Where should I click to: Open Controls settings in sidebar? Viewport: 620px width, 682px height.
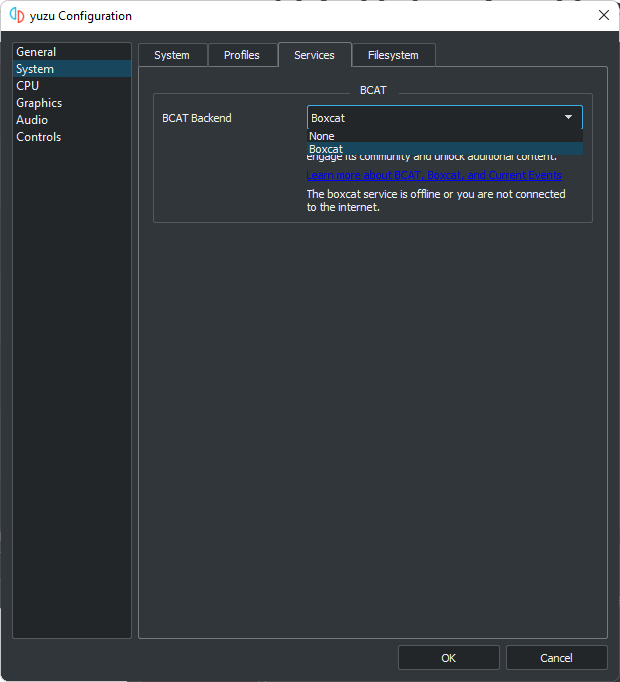click(72, 137)
